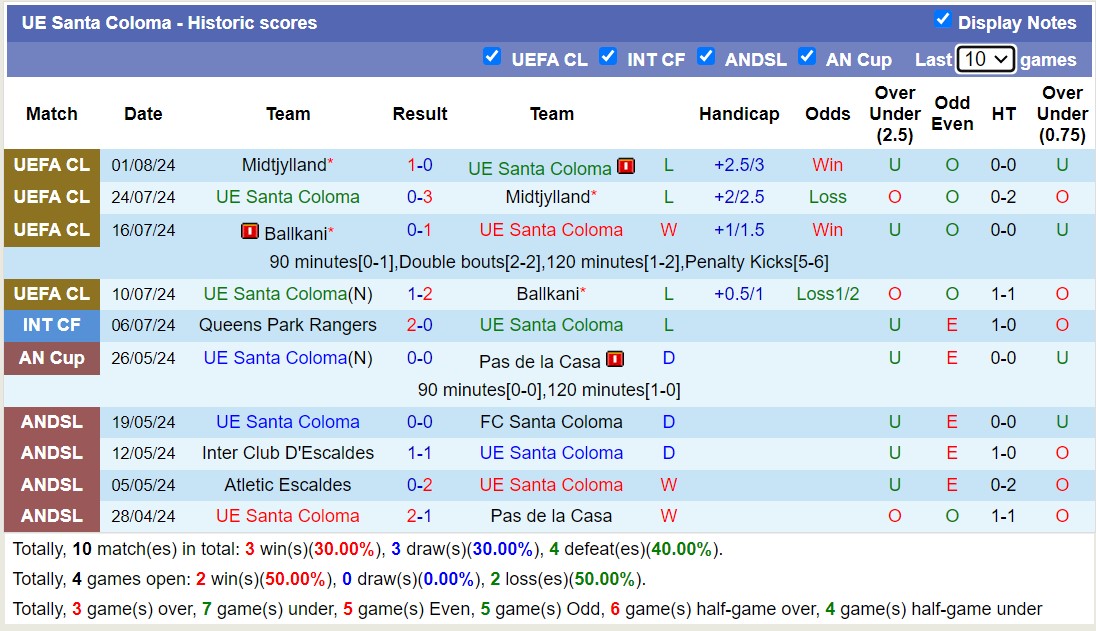The width and height of the screenshot is (1096, 631).
Task: Click the Over Under (2.5) column header
Action: (895, 114)
